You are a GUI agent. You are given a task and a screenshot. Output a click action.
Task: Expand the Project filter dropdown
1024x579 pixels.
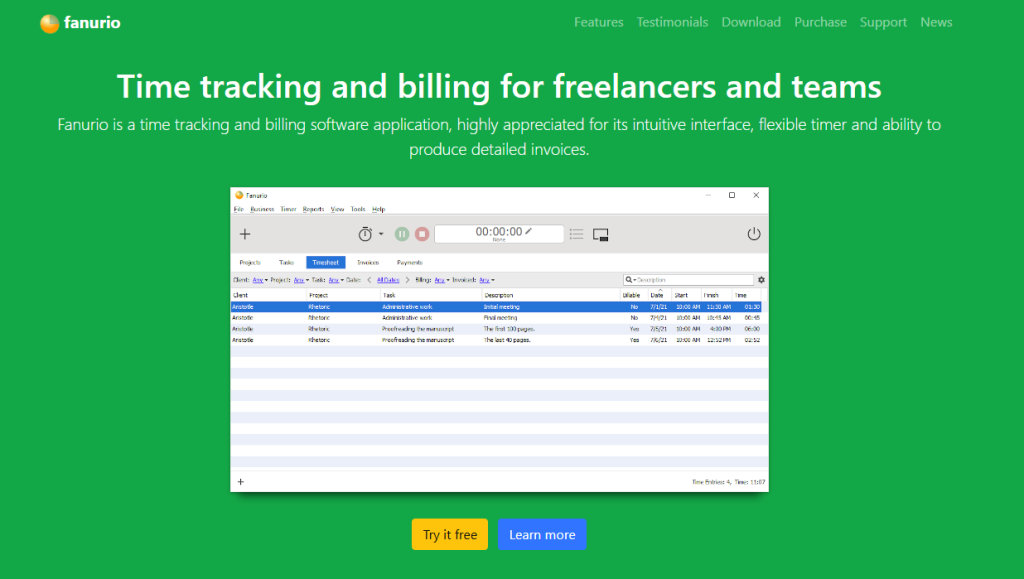point(301,280)
